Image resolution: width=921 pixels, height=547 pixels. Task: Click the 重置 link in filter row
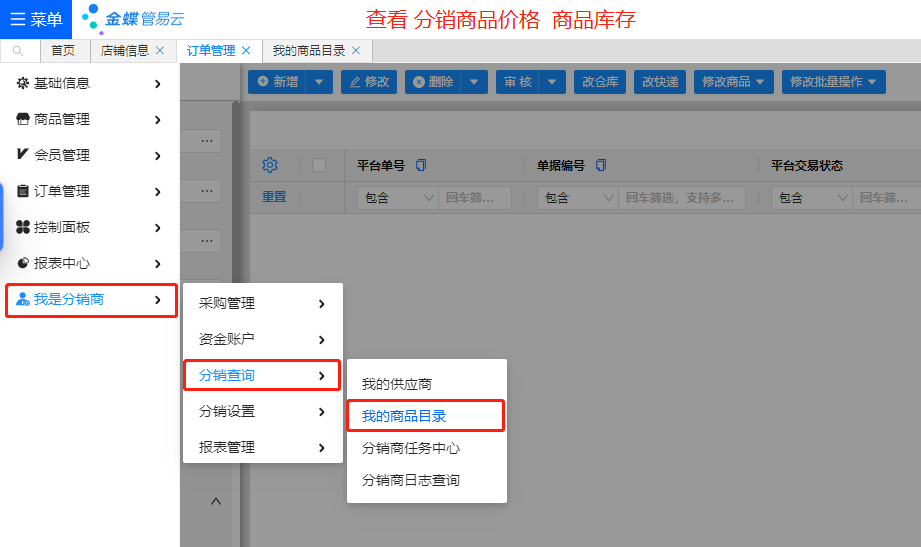(274, 197)
